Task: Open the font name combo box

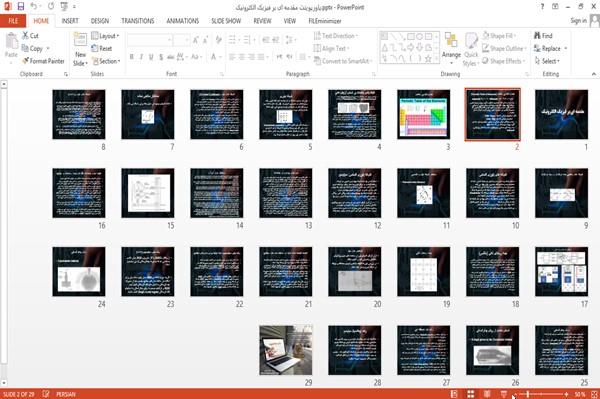Action: click(149, 40)
